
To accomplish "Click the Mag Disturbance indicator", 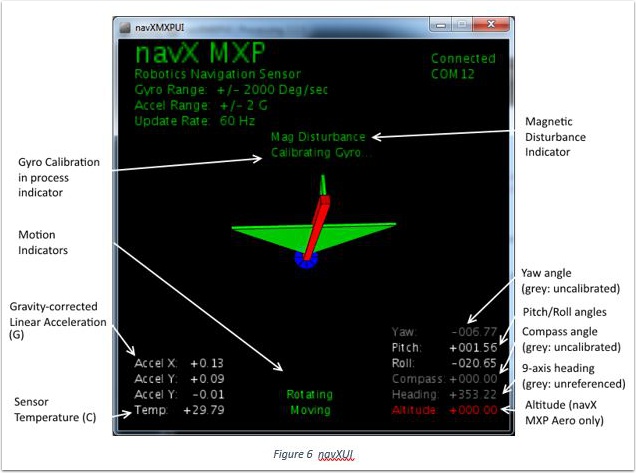I will [x=318, y=137].
